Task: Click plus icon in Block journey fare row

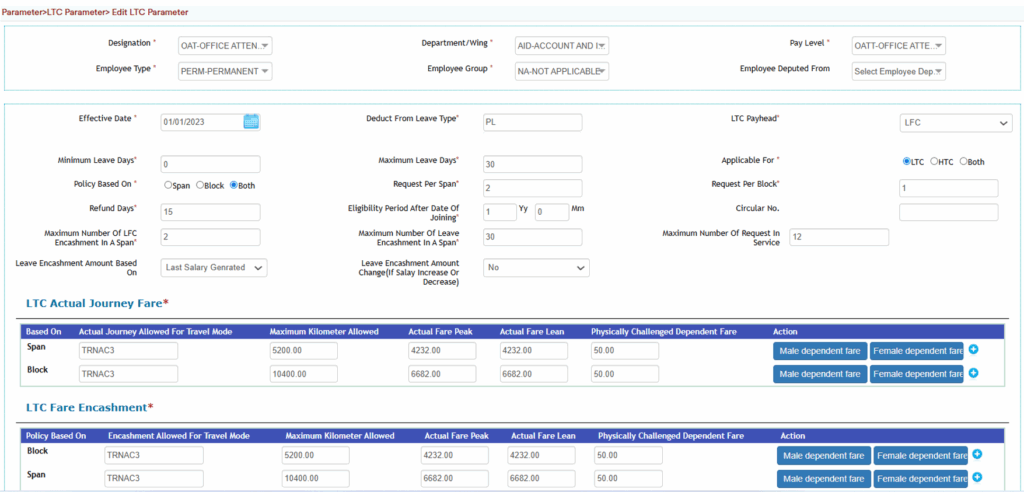Action: (x=973, y=373)
